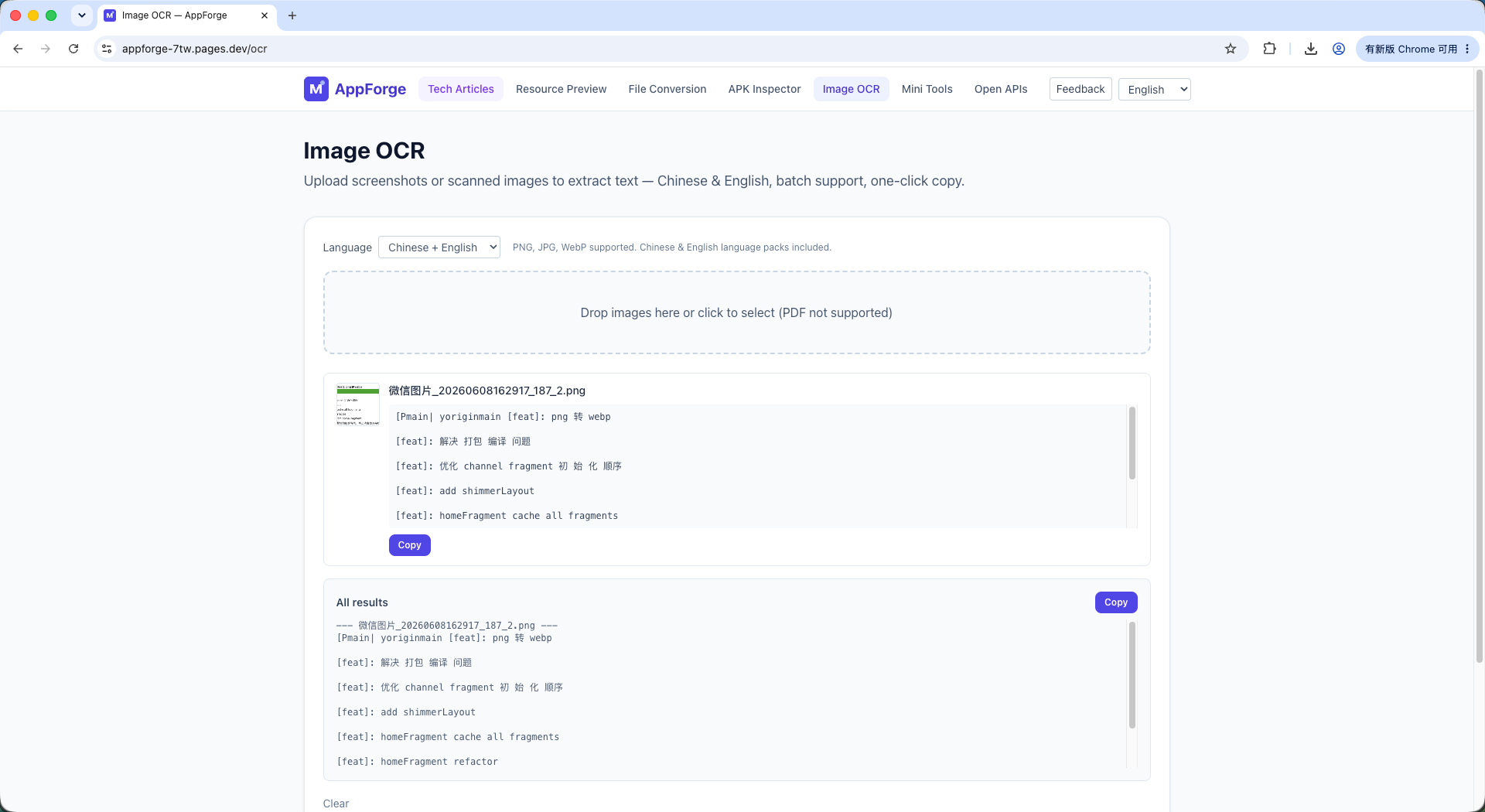Click the AppForge brand name
1485x812 pixels.
pyautogui.click(x=370, y=89)
